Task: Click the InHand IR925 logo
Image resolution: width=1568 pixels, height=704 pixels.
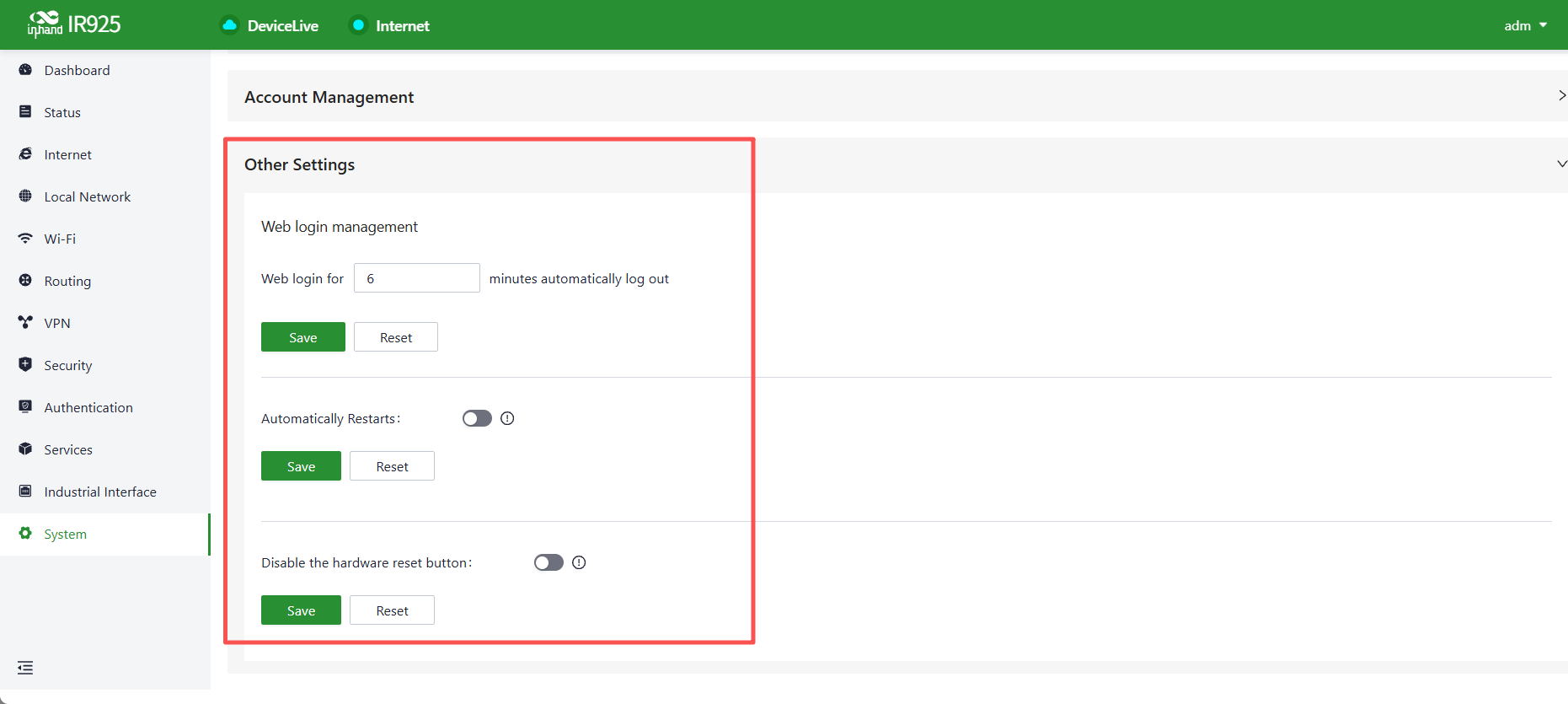Action: point(74,24)
